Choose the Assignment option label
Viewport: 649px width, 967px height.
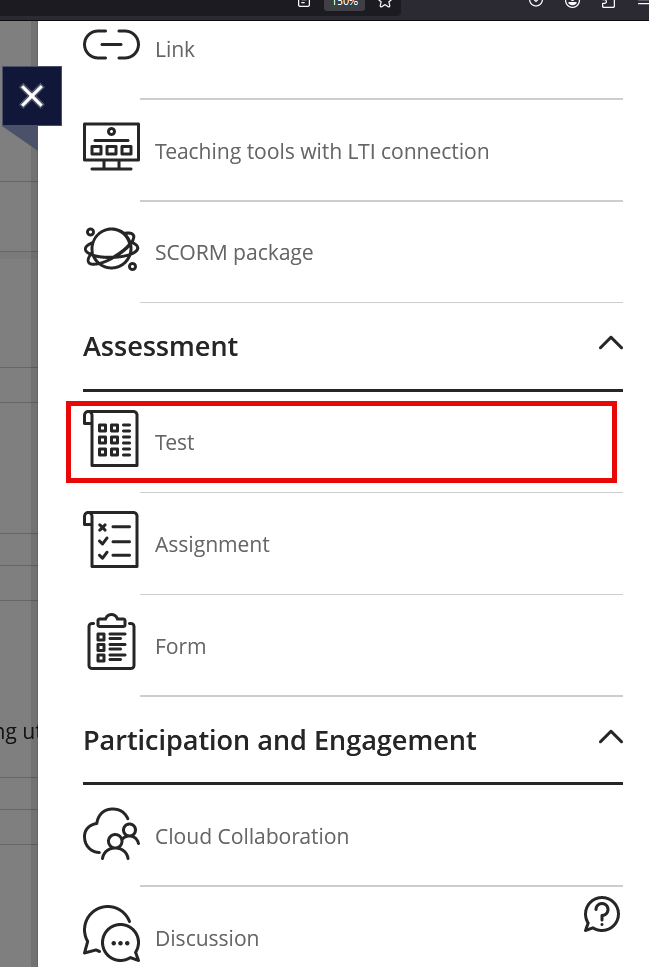click(212, 544)
